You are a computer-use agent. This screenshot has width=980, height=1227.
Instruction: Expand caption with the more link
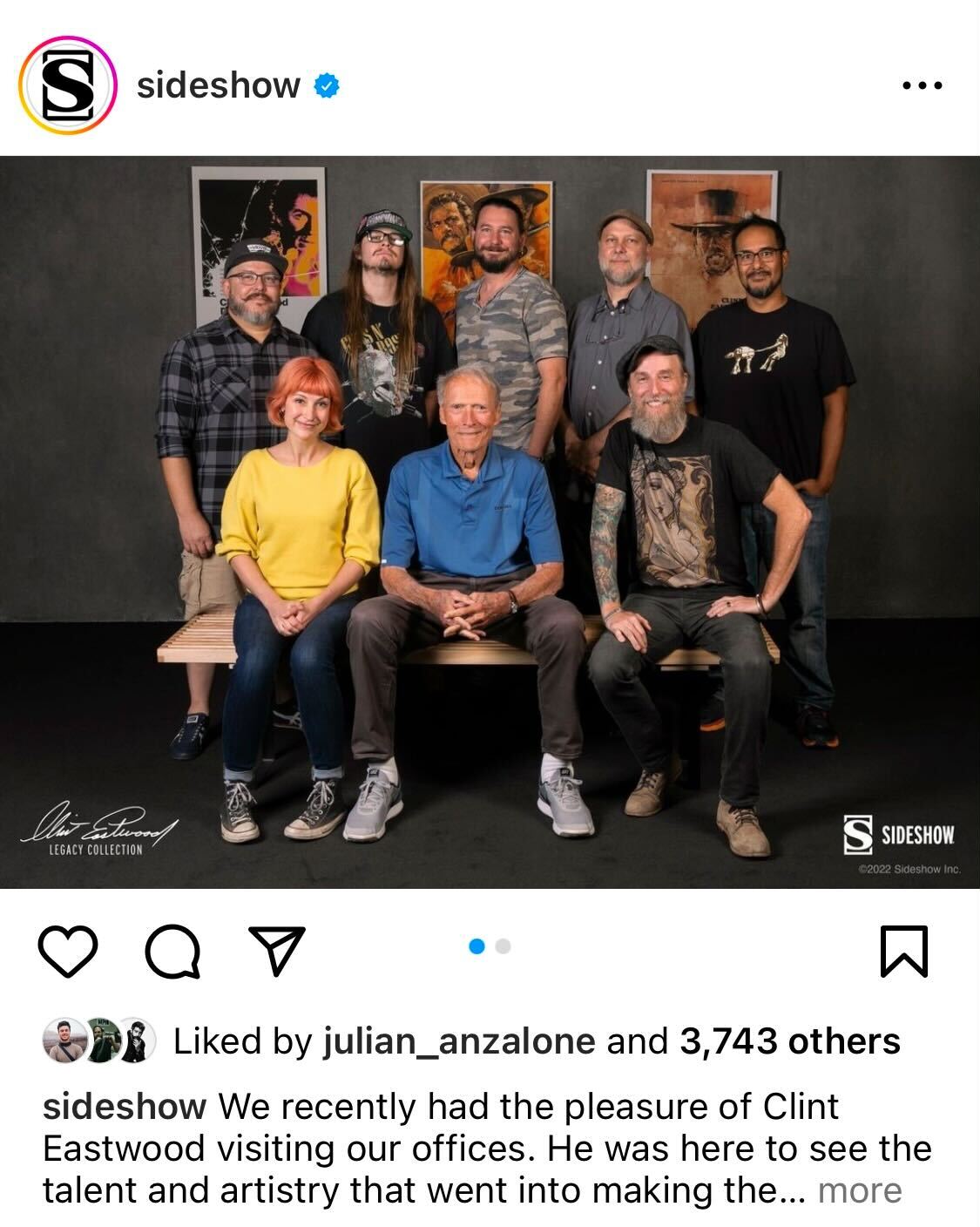click(x=859, y=1190)
